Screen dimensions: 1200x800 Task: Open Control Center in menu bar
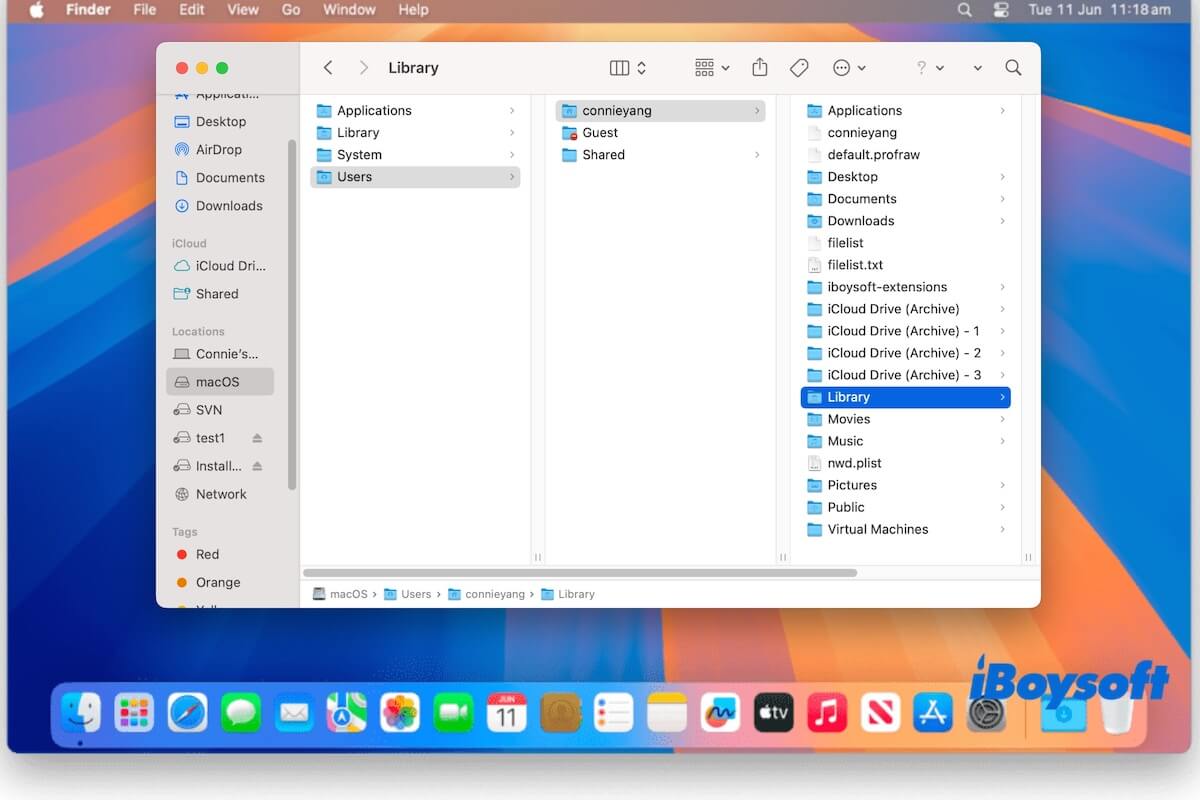coord(1002,10)
